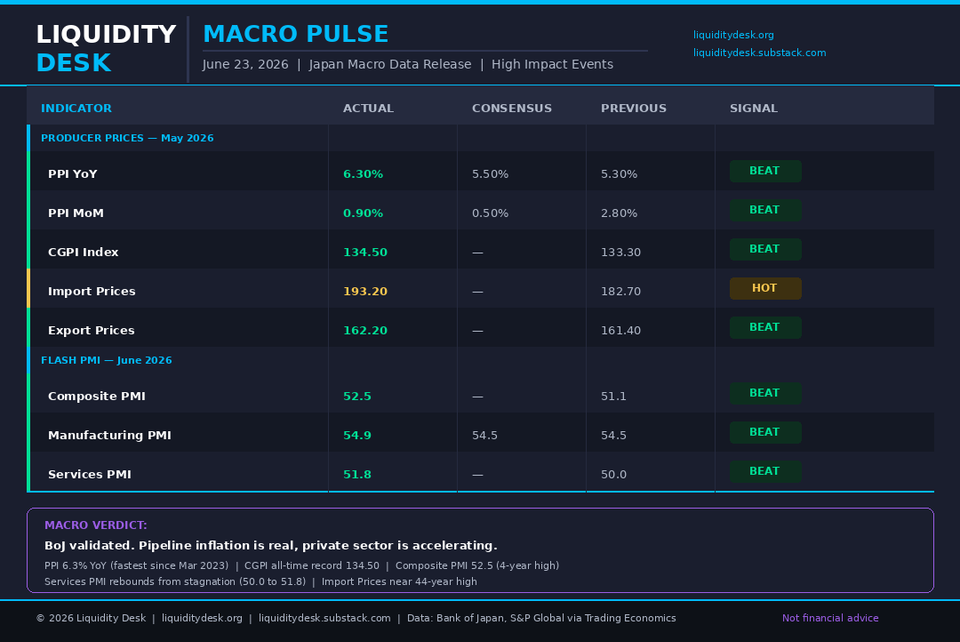Select the PREVIOUS column header
The image size is (960, 642).
633,108
